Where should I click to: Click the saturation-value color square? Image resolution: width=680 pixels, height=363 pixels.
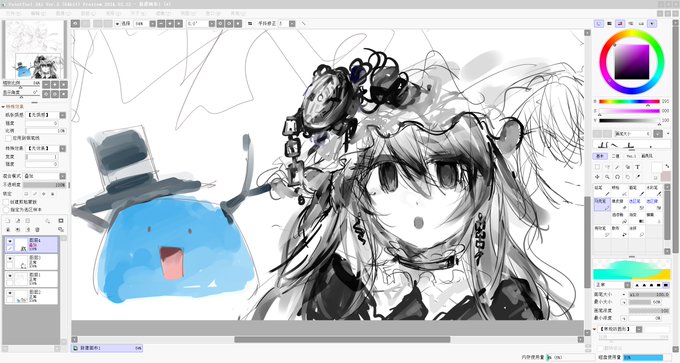[632, 62]
